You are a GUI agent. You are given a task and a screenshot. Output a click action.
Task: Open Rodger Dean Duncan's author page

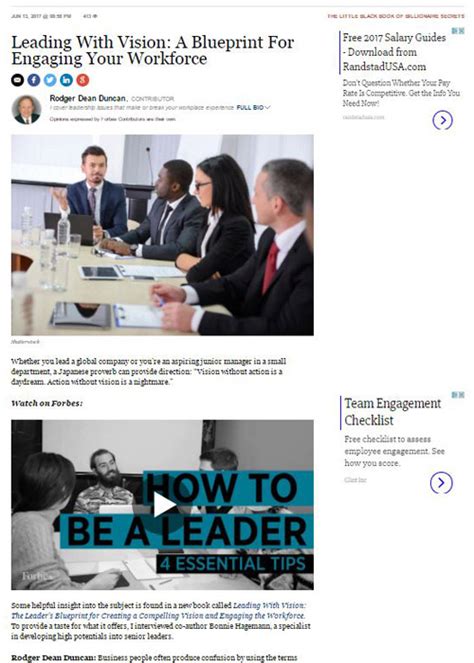(88, 98)
